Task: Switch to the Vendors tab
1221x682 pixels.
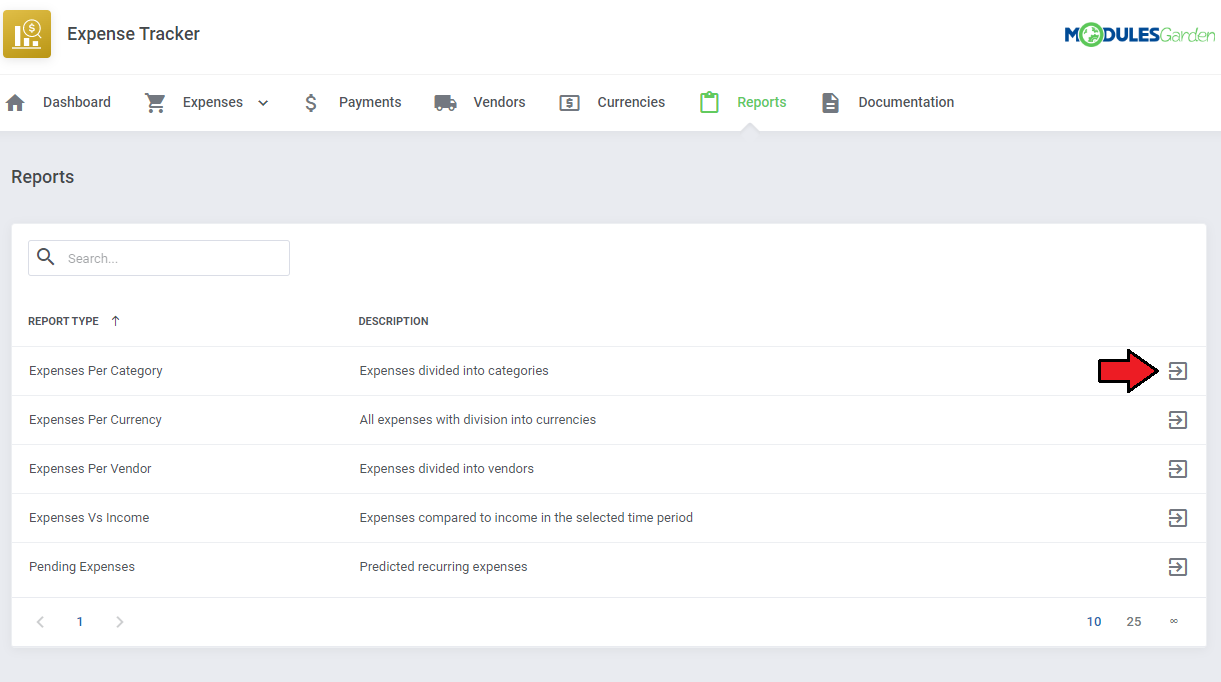Action: tap(499, 102)
